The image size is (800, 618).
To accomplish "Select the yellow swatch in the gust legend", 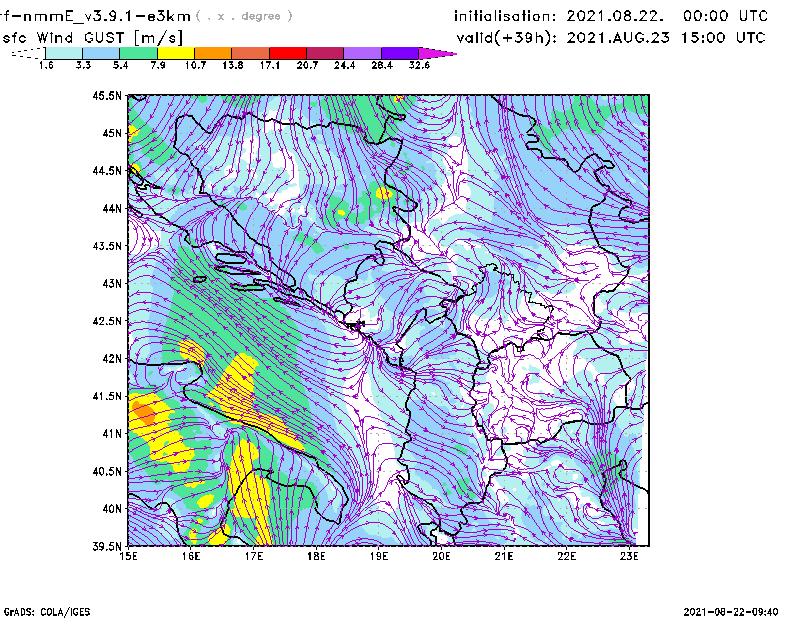I will [175, 52].
